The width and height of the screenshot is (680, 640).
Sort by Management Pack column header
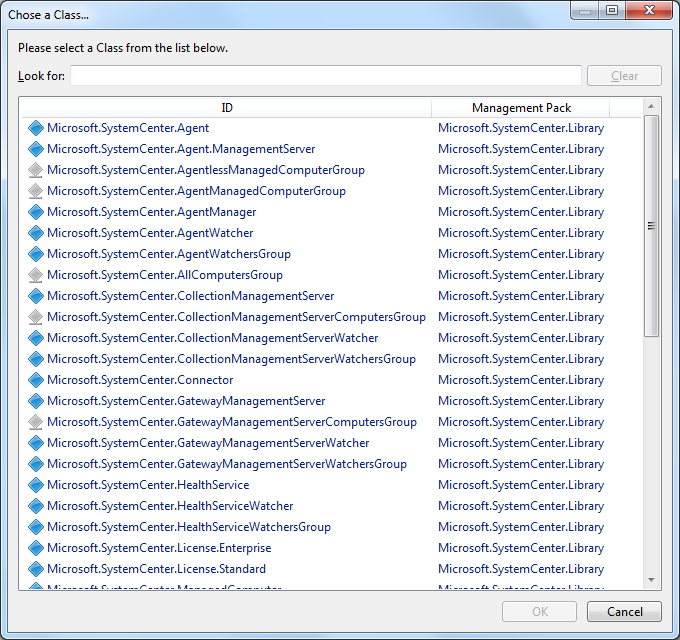click(x=521, y=108)
